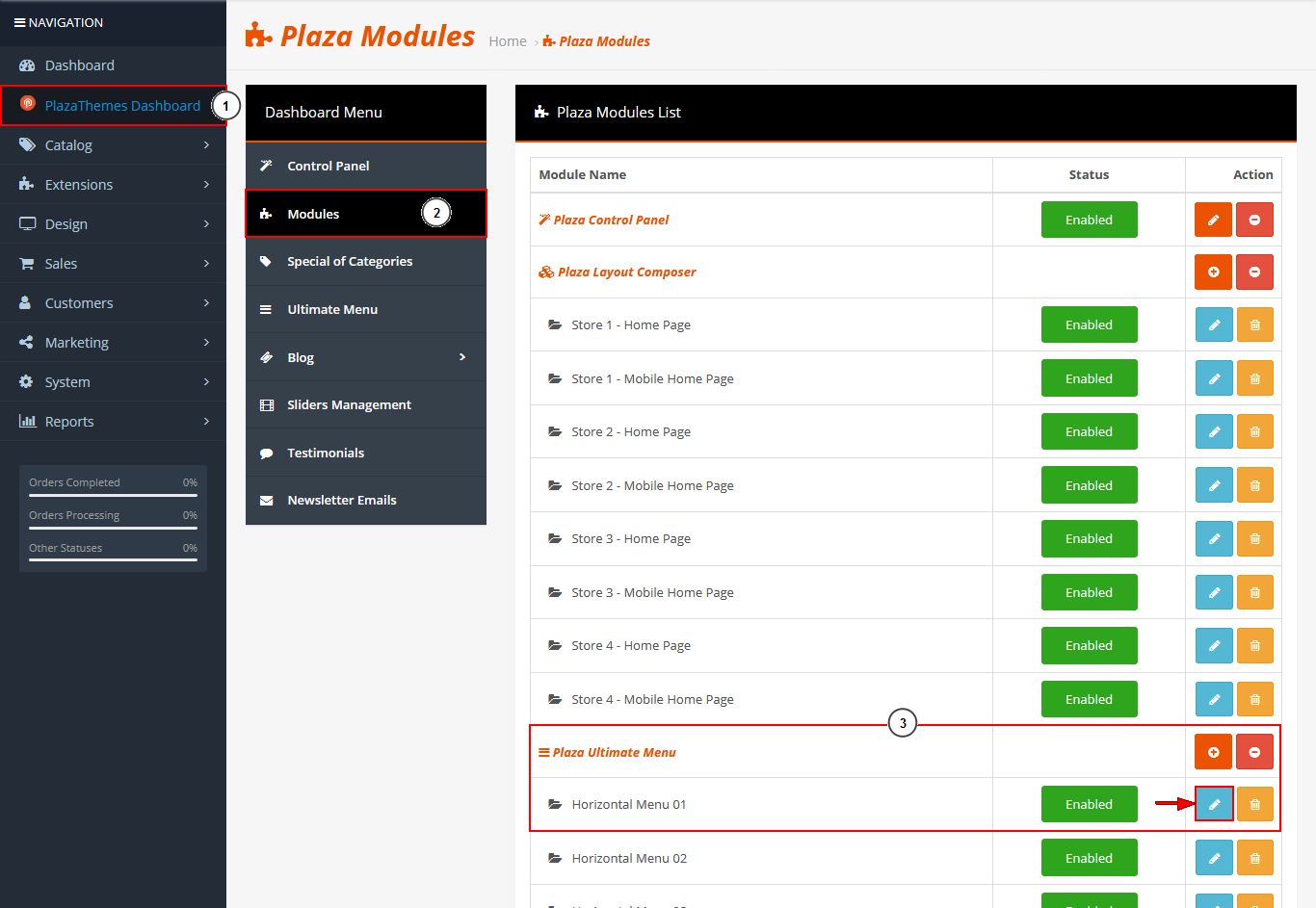
Task: Open Control Panel in Dashboard Menu
Action: [366, 166]
